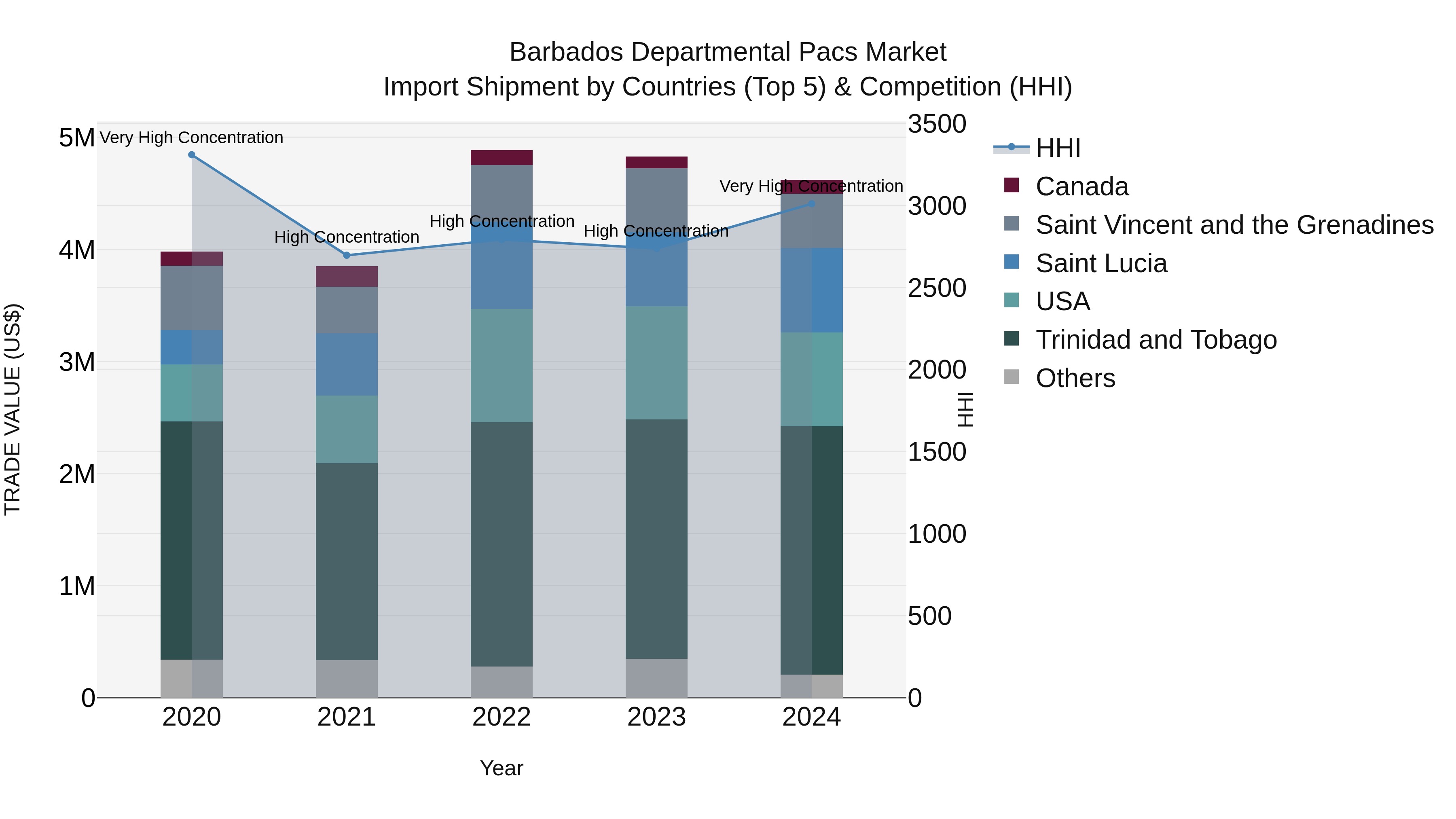Click the Canada maroon legend swatch
Viewport: 1456px width, 819px height.
[x=1011, y=185]
